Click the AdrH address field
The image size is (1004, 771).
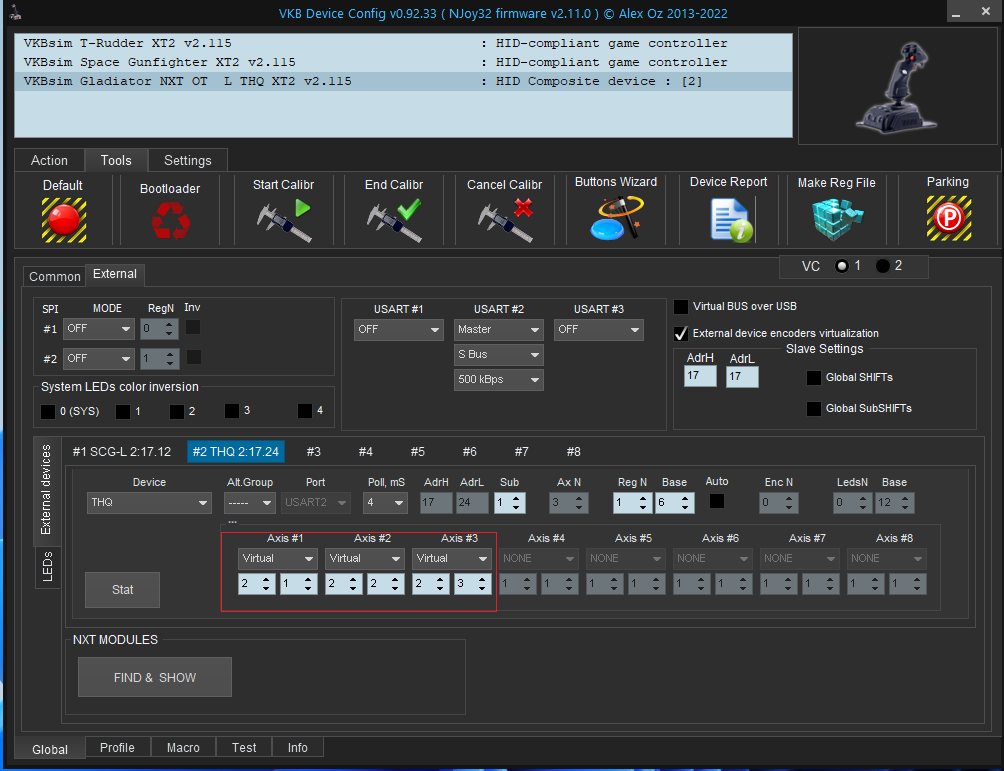(x=701, y=377)
